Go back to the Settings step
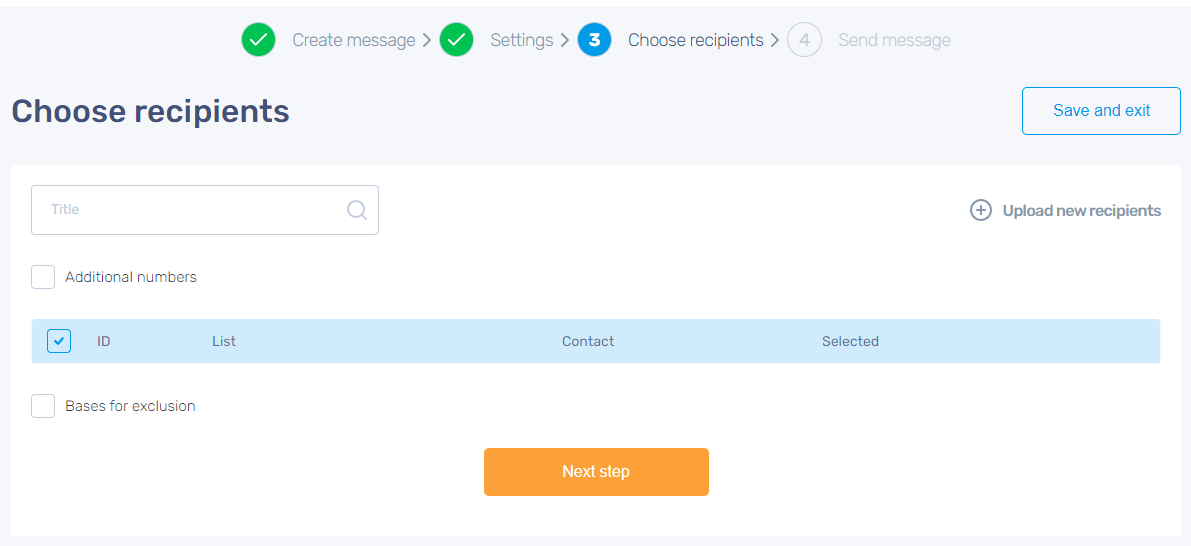This screenshot has height=546, width=1191. click(521, 40)
